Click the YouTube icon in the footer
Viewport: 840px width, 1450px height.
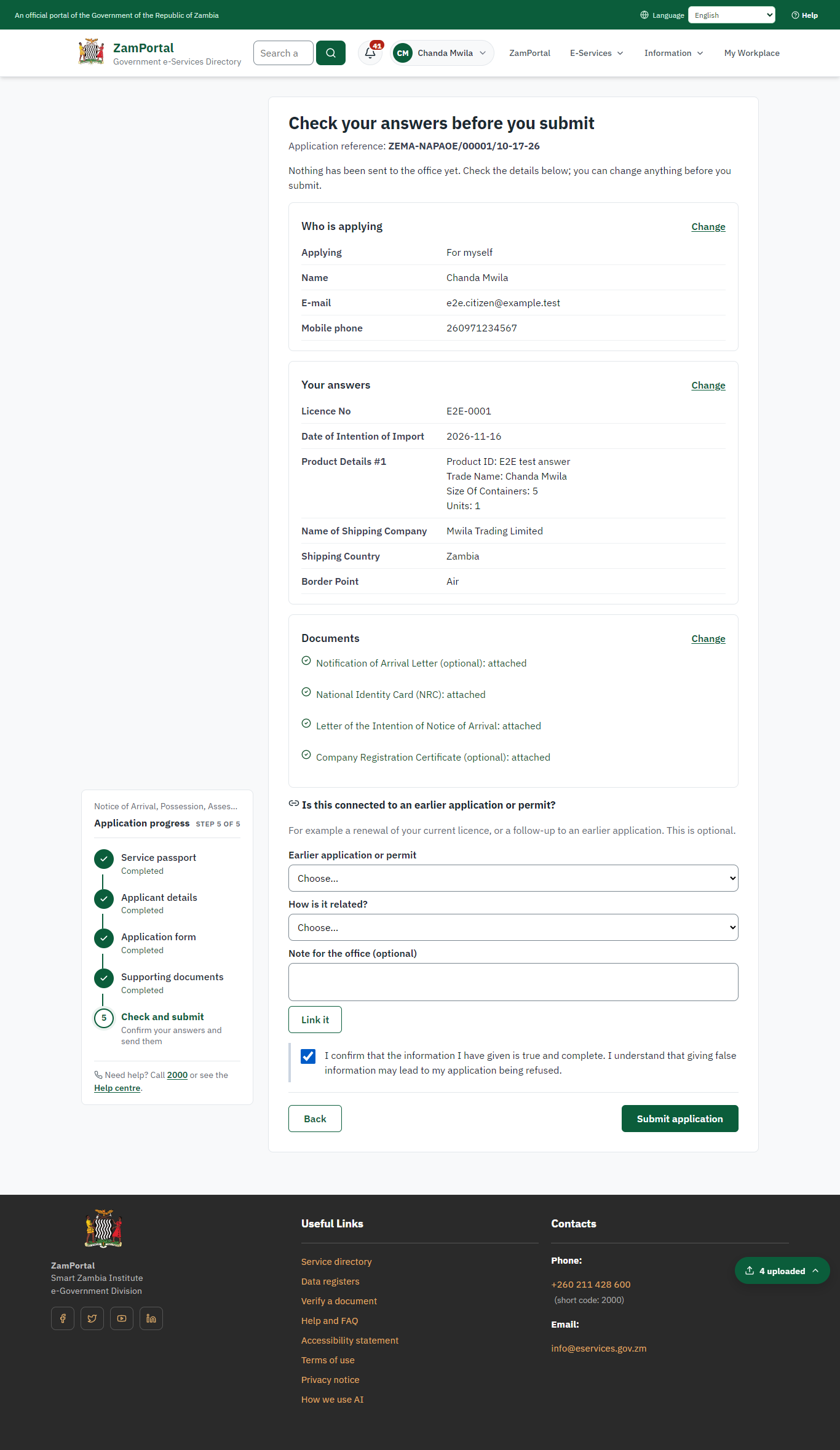coord(122,1318)
